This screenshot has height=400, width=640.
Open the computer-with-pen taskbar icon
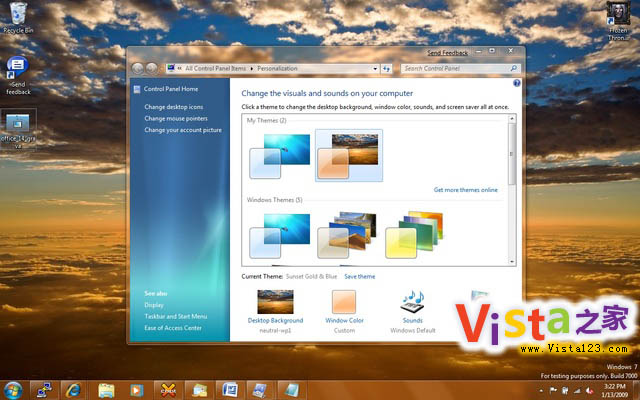(261, 391)
